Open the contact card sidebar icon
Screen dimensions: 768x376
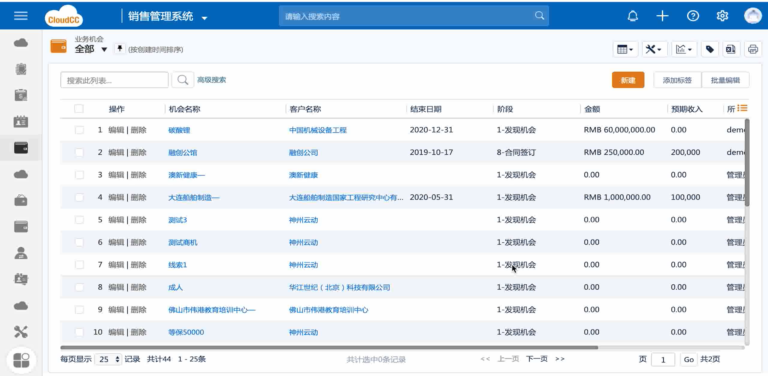(x=21, y=121)
